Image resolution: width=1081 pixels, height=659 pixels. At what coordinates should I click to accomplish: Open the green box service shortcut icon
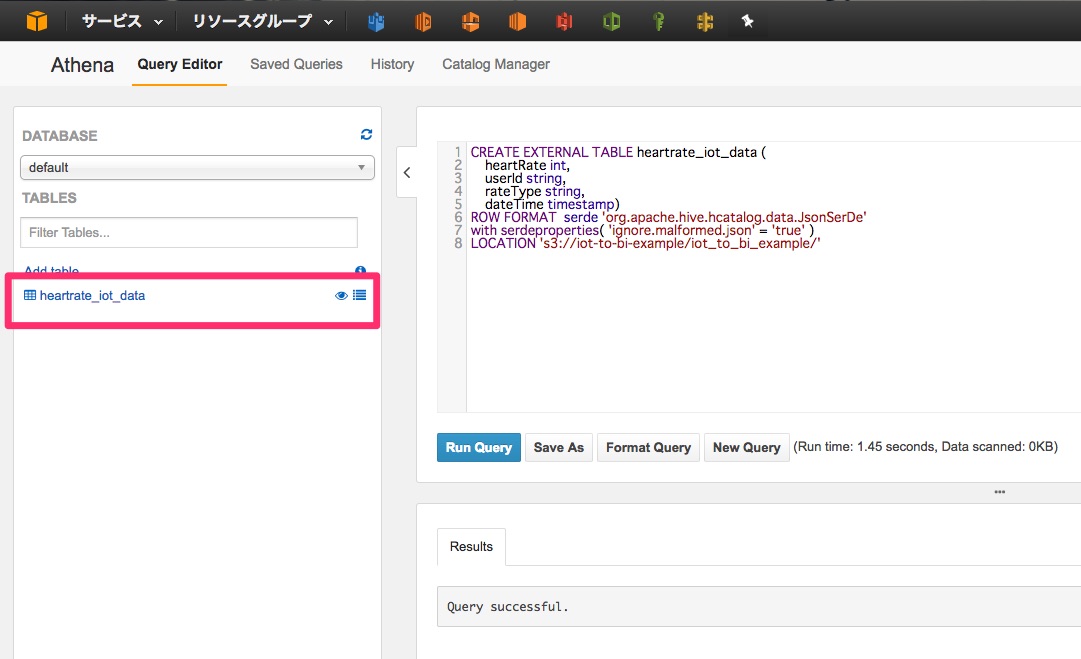tap(612, 22)
